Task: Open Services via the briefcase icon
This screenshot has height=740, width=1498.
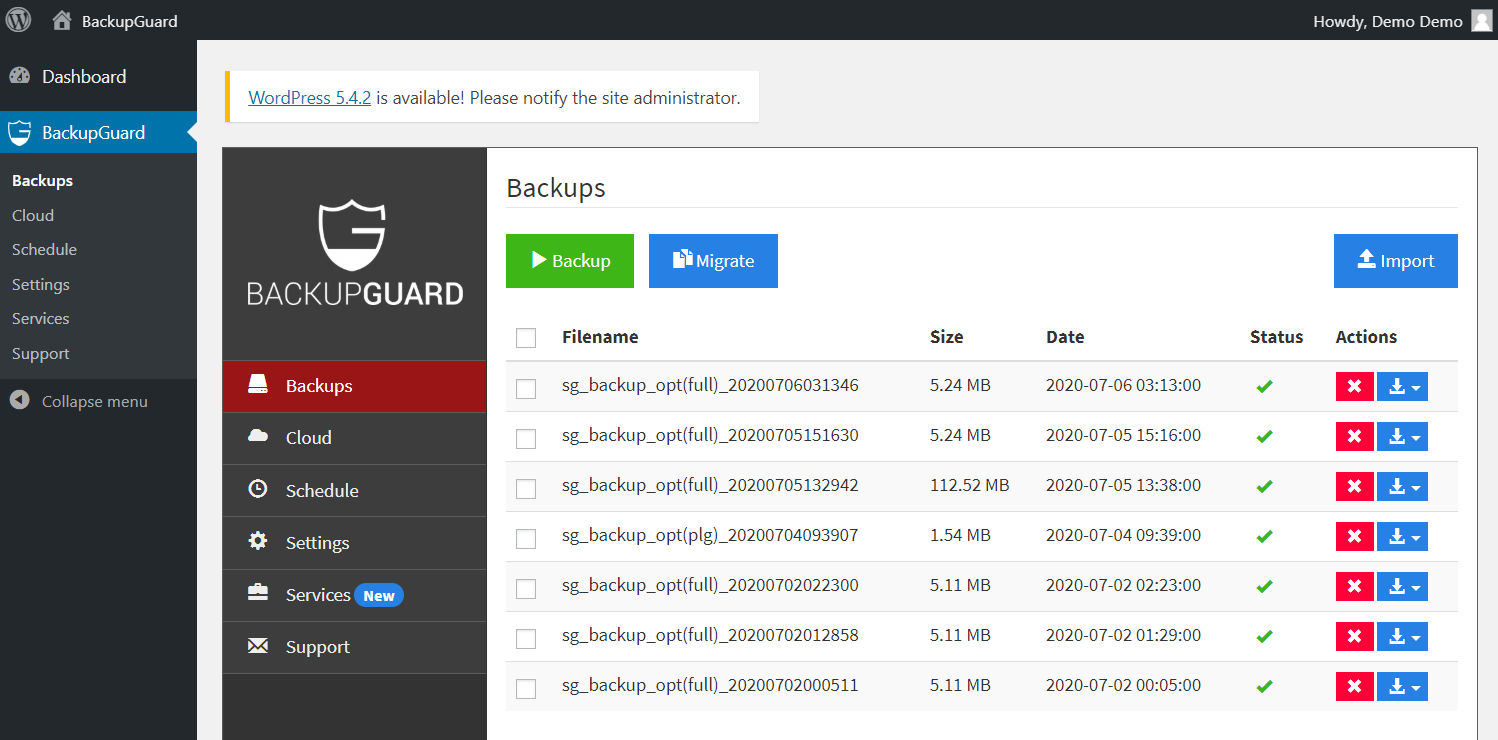Action: [259, 594]
